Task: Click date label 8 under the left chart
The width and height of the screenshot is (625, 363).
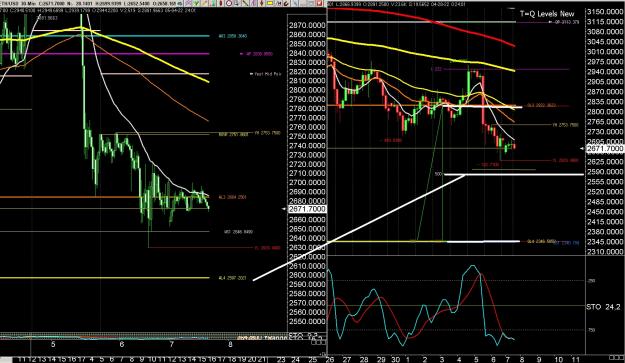Action: coord(230,344)
